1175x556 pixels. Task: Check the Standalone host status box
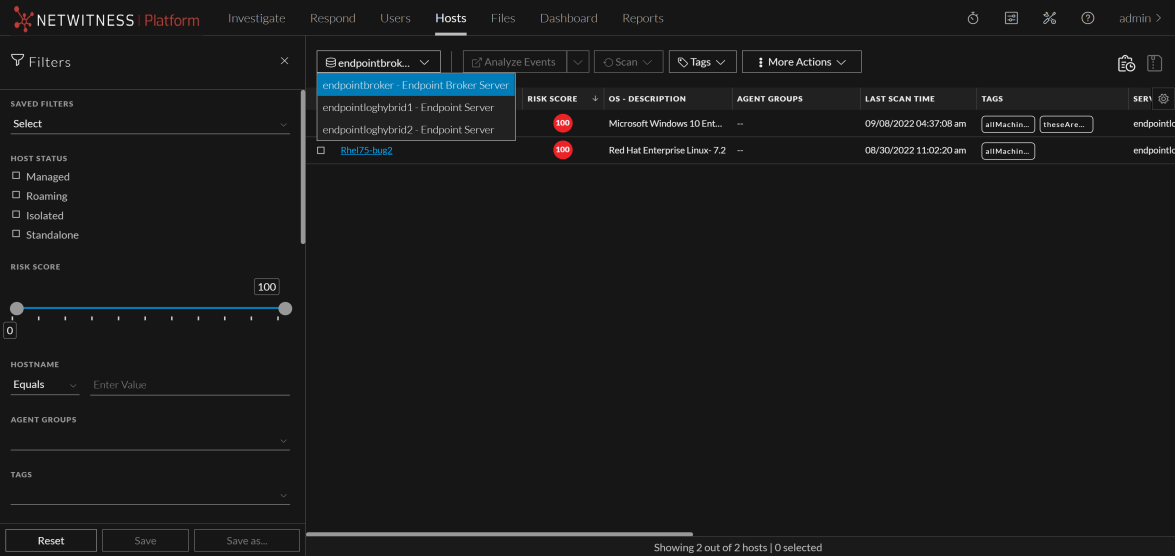click(16, 235)
